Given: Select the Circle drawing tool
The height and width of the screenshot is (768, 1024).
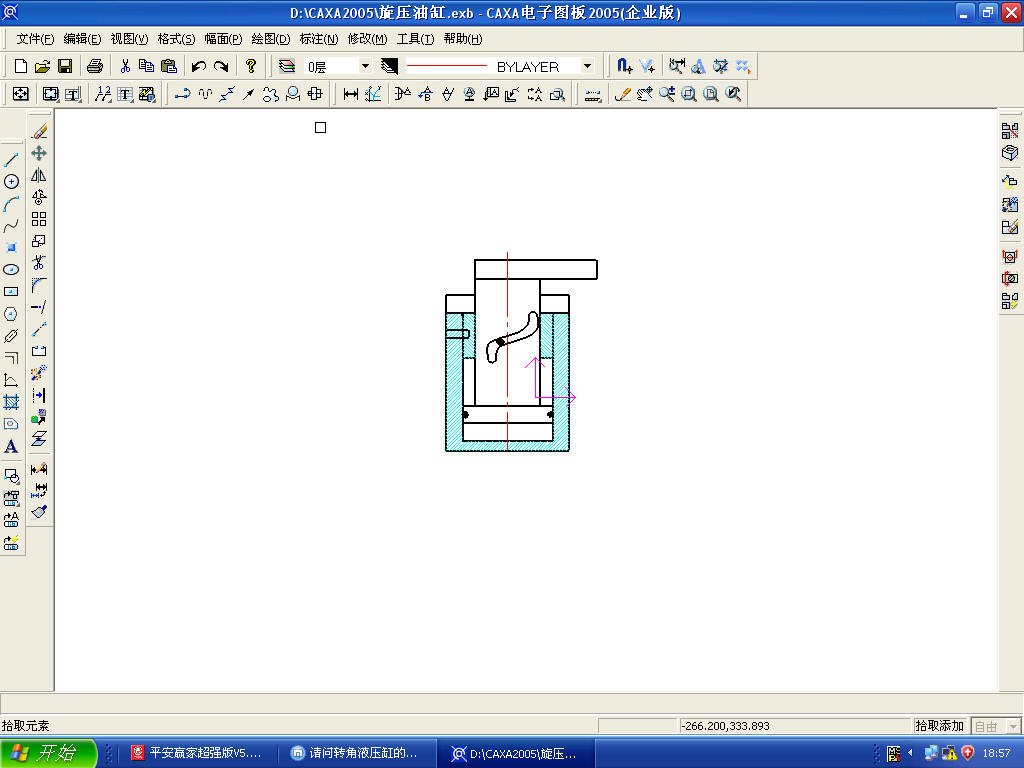Looking at the screenshot, I should tap(11, 182).
